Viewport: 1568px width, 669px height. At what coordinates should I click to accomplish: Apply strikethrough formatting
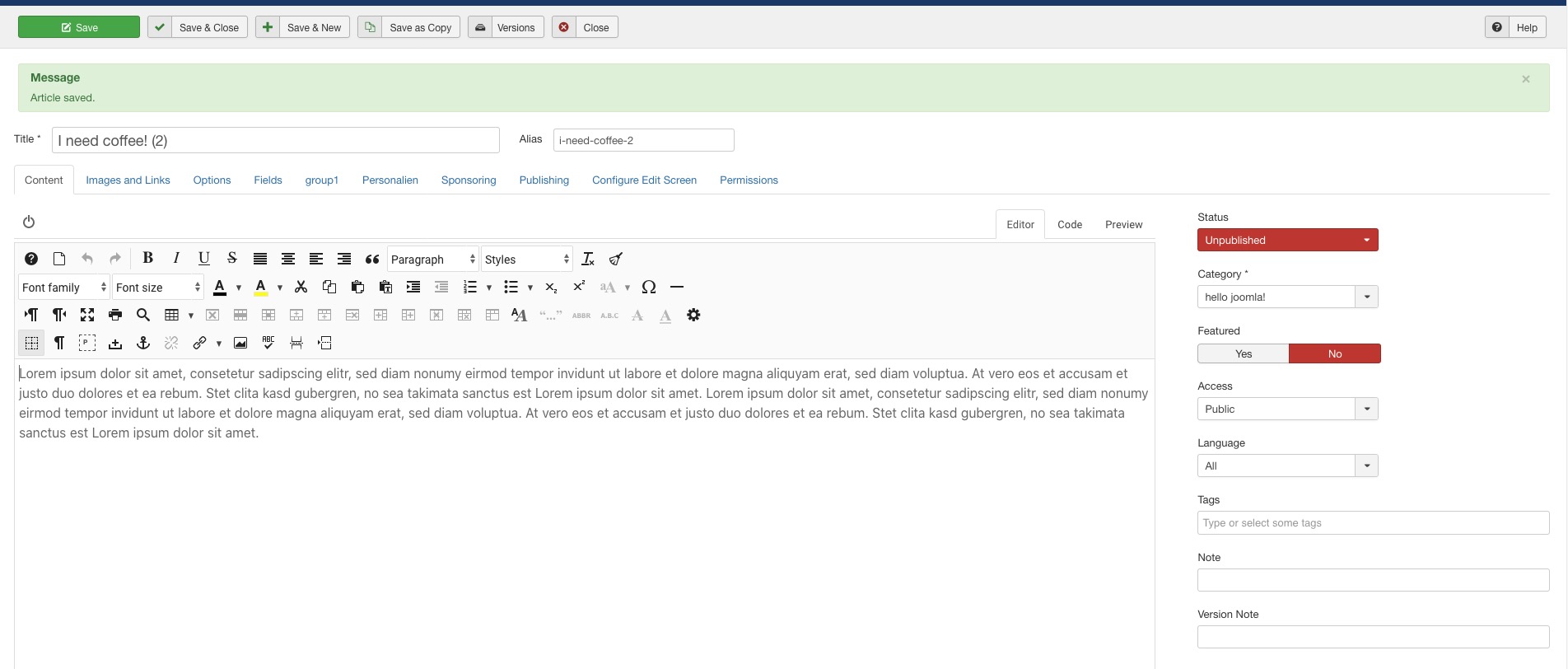pos(232,258)
